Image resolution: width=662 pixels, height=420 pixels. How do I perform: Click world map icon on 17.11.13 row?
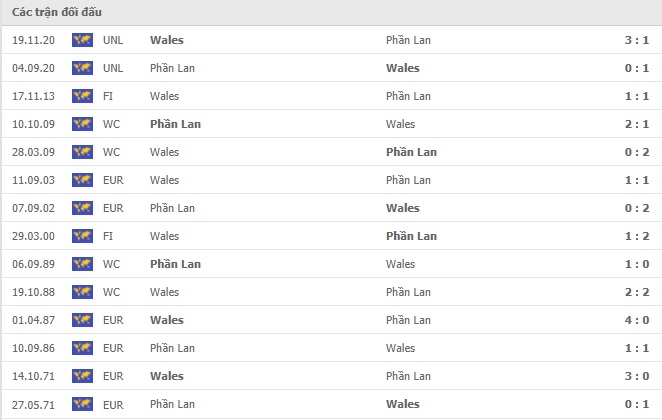point(82,96)
